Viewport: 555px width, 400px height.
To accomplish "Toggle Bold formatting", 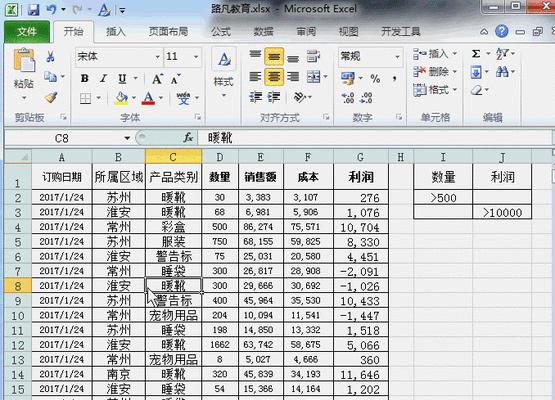I will (x=85, y=78).
